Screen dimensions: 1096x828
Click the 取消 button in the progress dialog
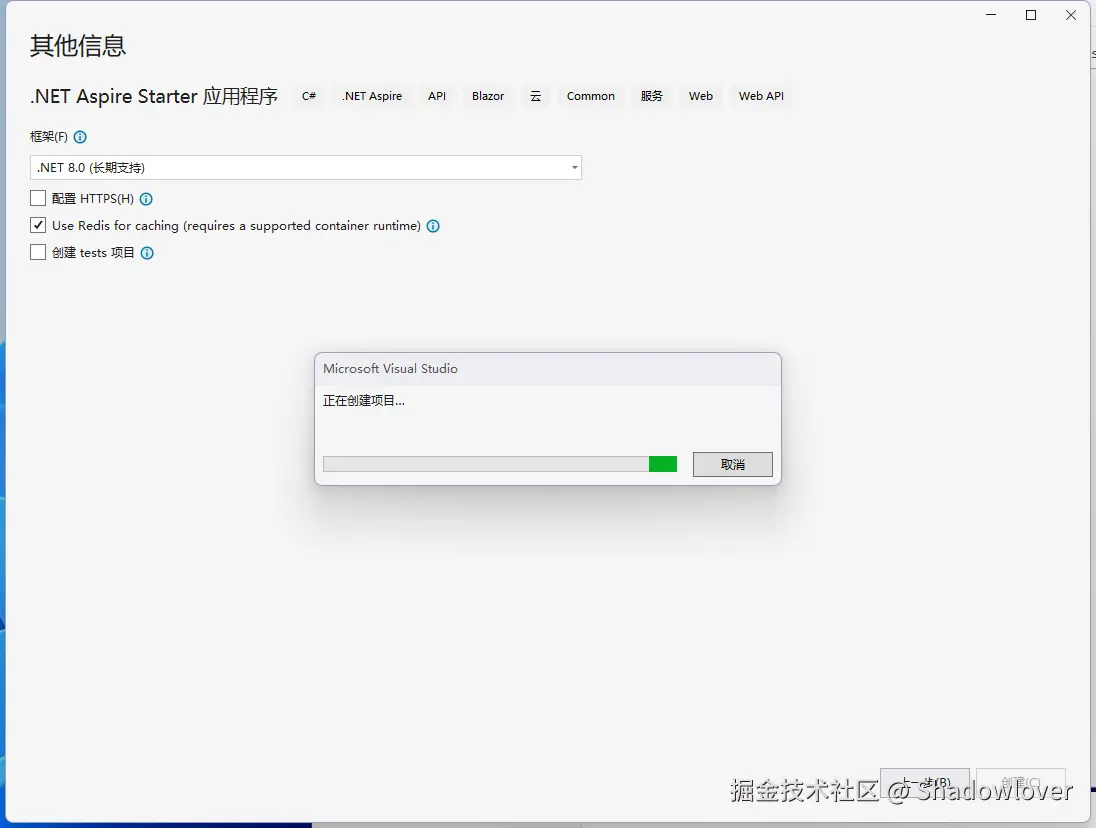(733, 465)
